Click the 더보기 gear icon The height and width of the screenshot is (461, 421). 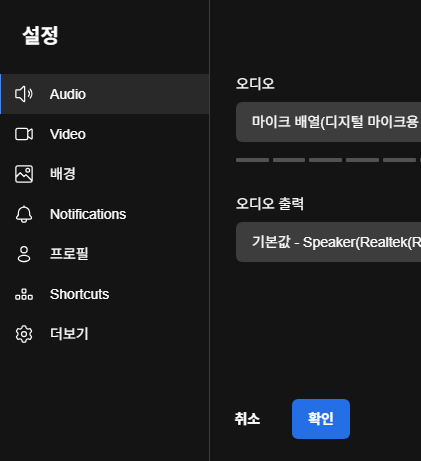pyautogui.click(x=24, y=334)
